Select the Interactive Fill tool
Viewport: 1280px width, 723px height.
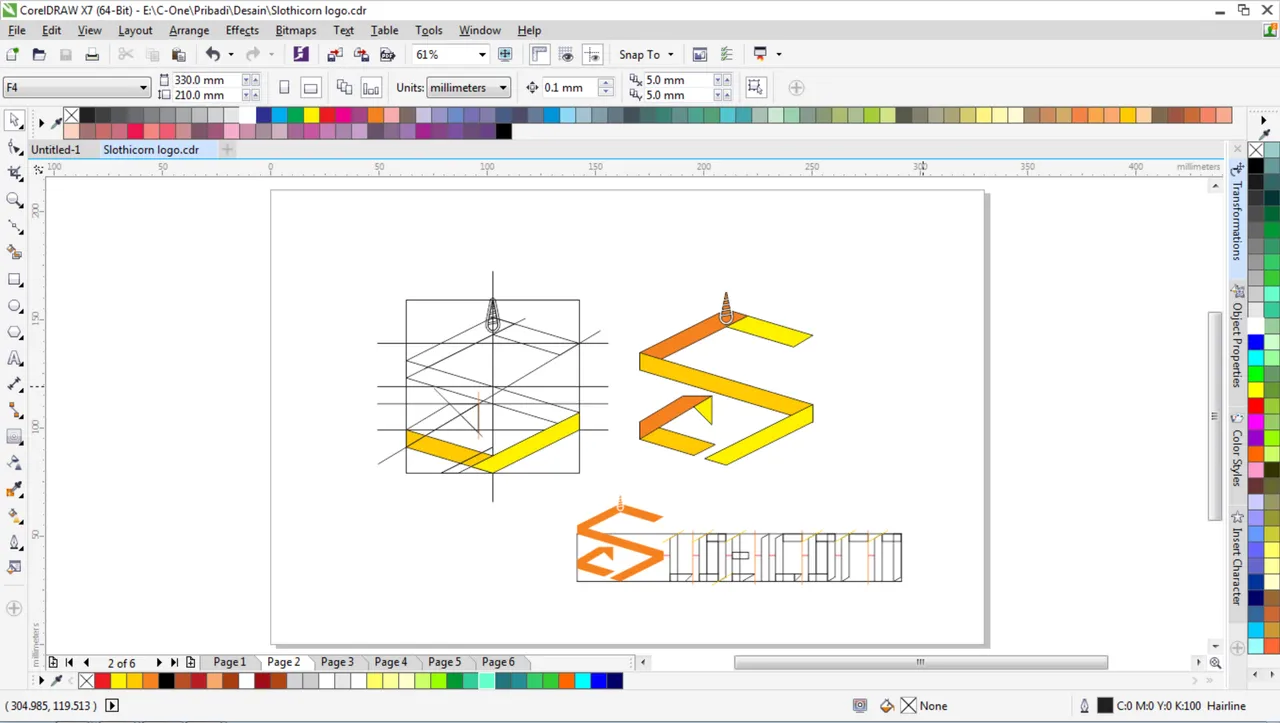pos(15,516)
